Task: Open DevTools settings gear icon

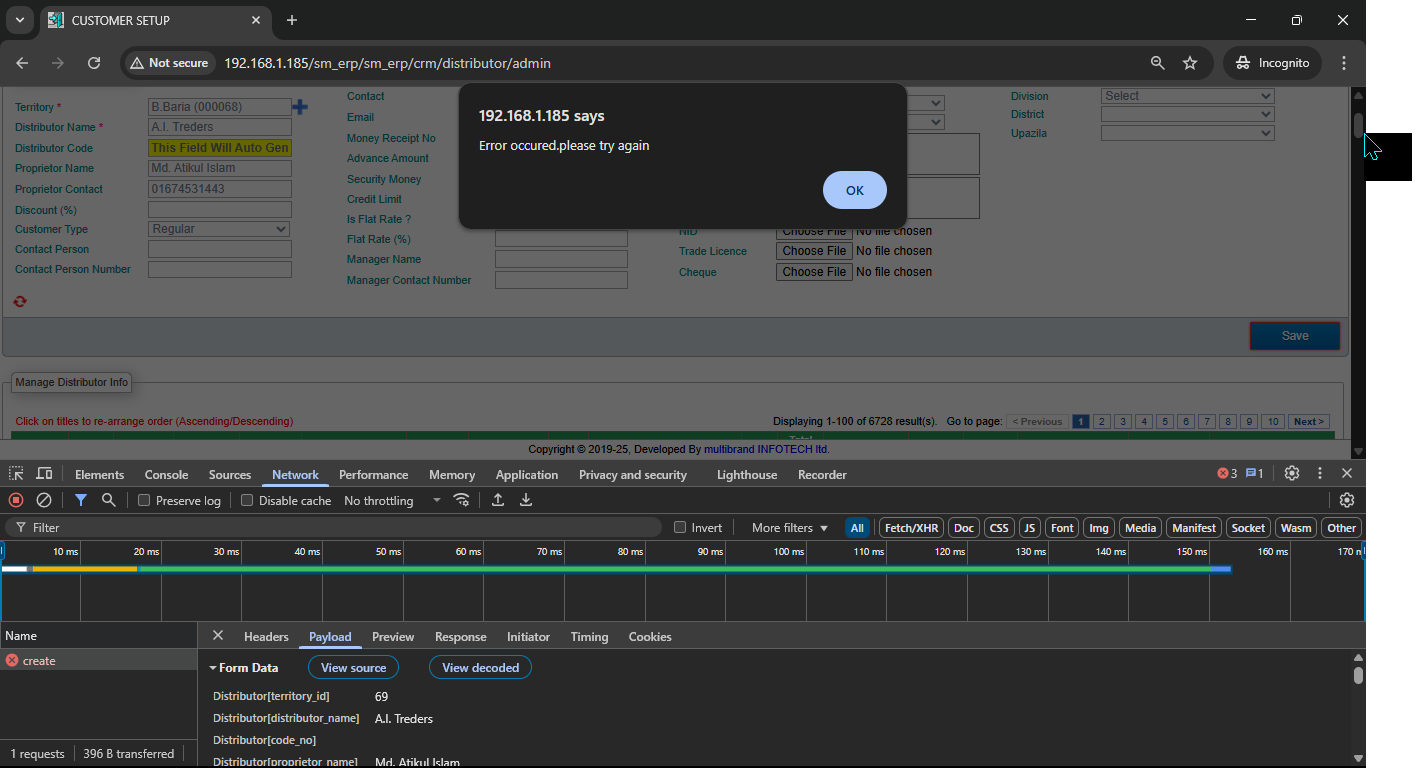Action: 1292,474
